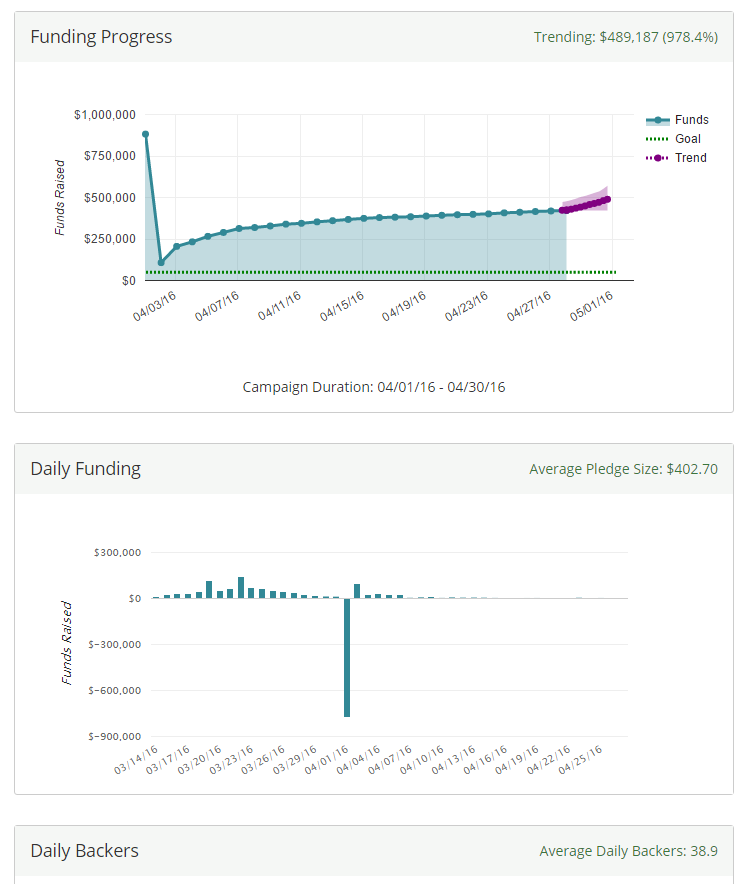Click the positive bar right after the negative bar

pos(357,591)
